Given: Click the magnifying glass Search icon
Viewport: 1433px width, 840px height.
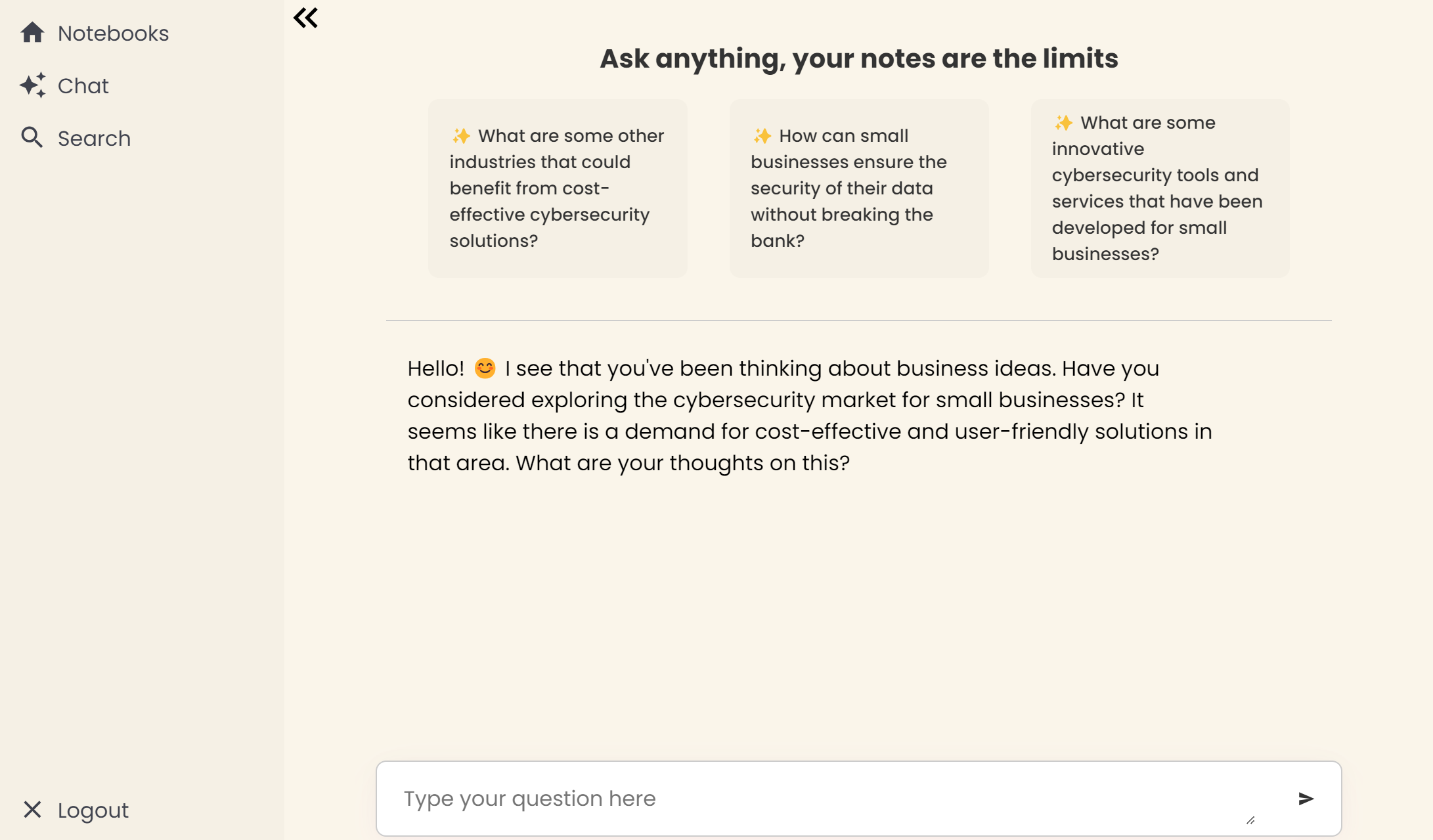Looking at the screenshot, I should click(32, 137).
